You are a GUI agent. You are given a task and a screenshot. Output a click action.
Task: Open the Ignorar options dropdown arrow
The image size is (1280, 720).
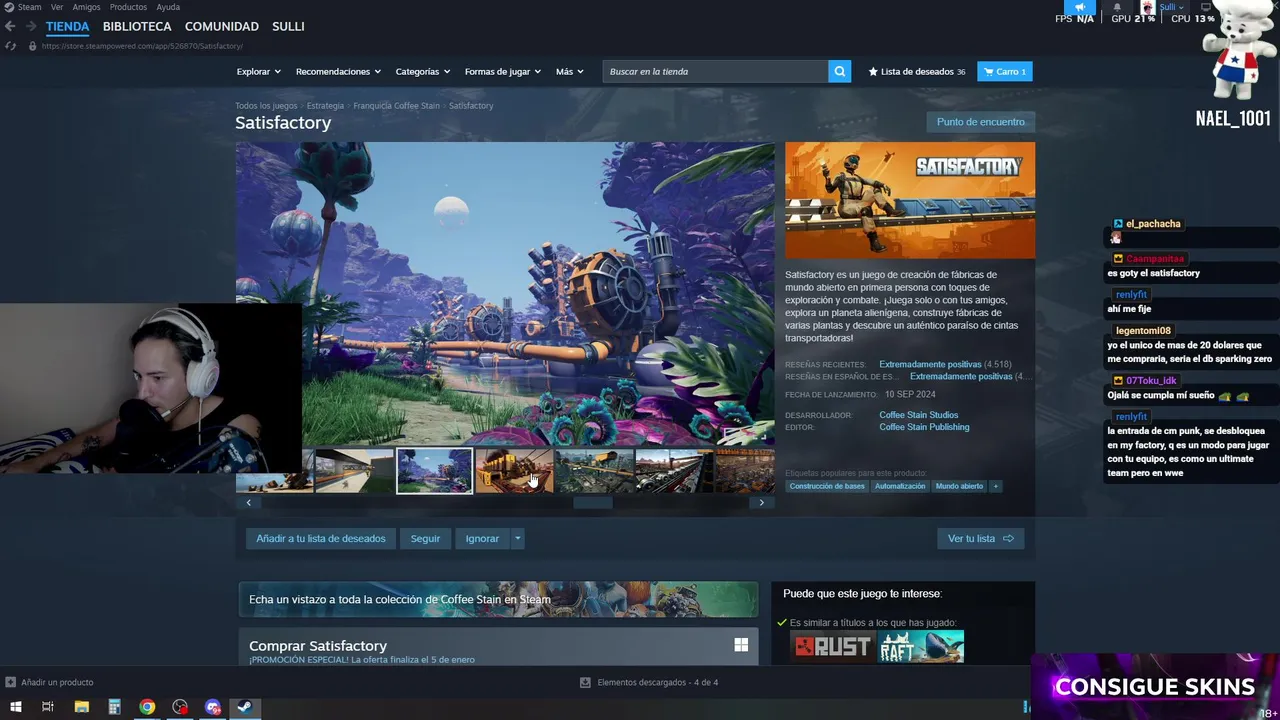click(x=517, y=538)
